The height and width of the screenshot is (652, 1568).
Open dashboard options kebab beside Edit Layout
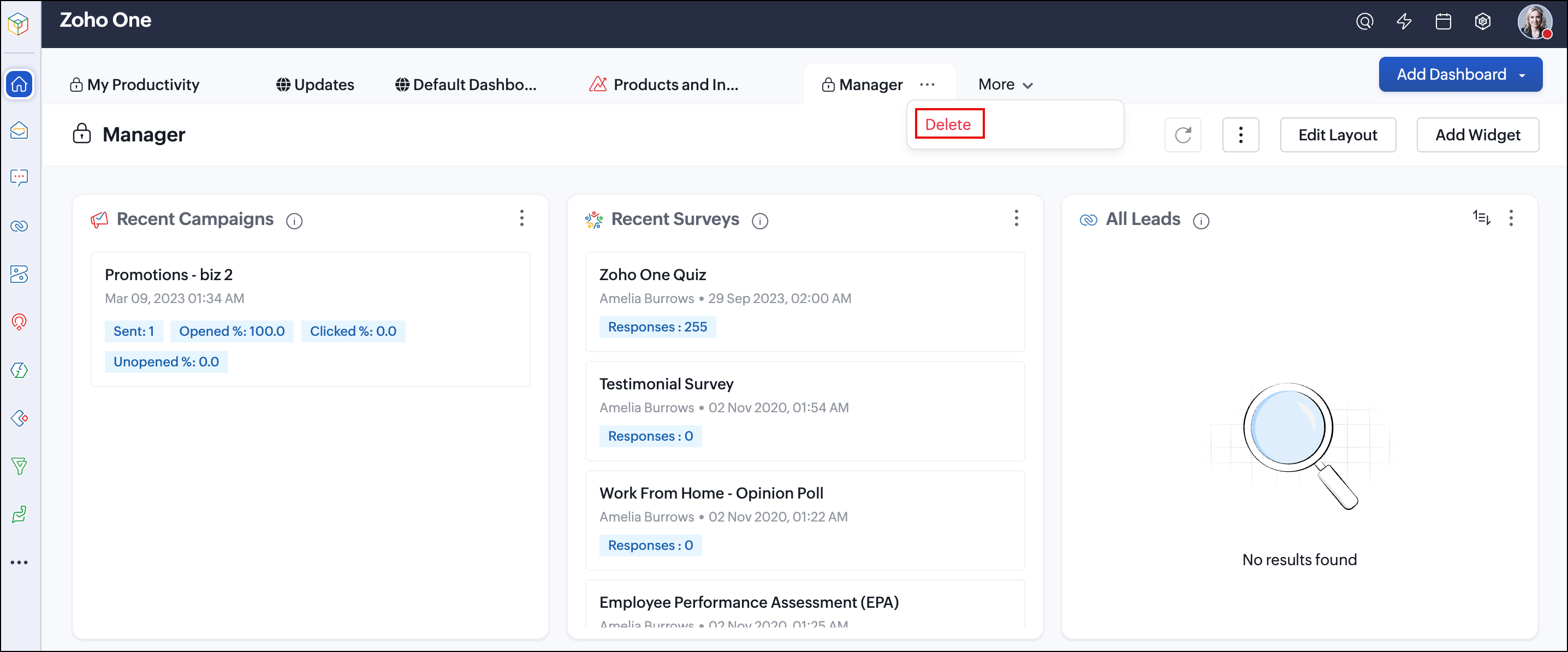pyautogui.click(x=1240, y=134)
